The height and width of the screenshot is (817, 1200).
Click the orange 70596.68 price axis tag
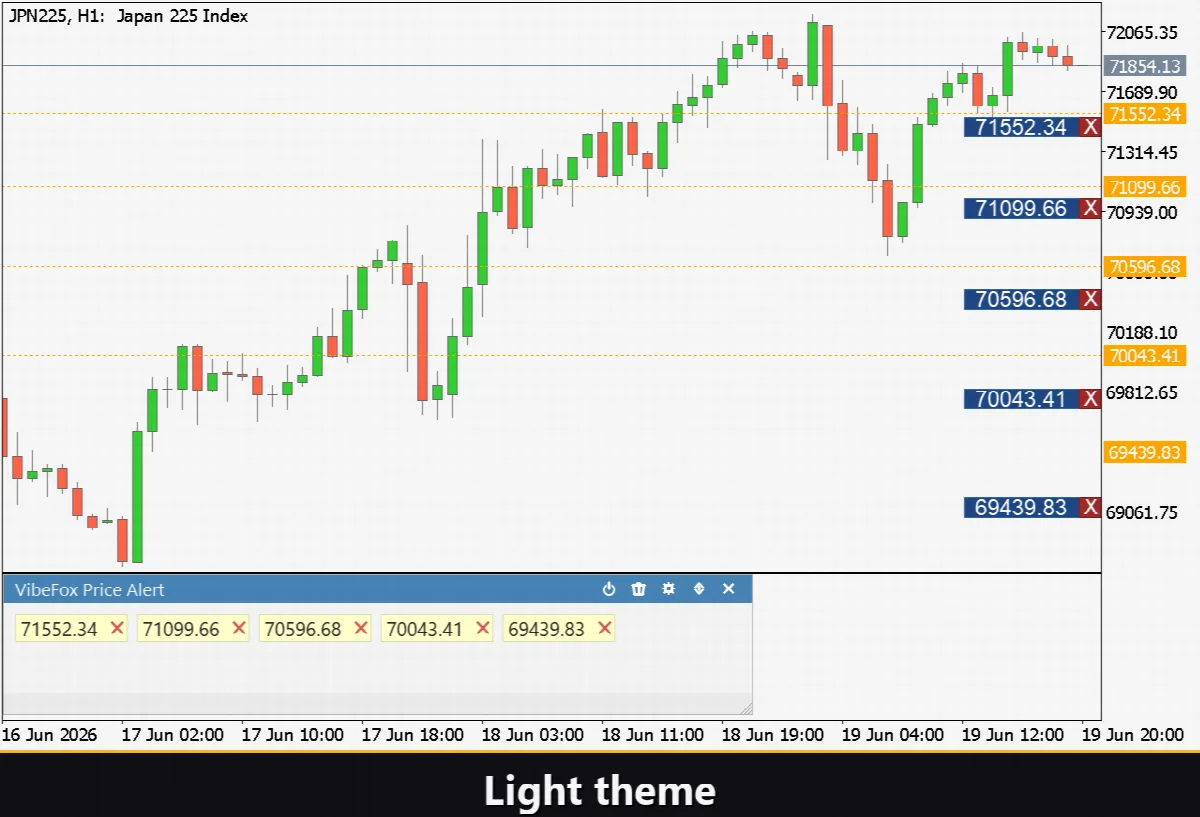coord(1145,267)
